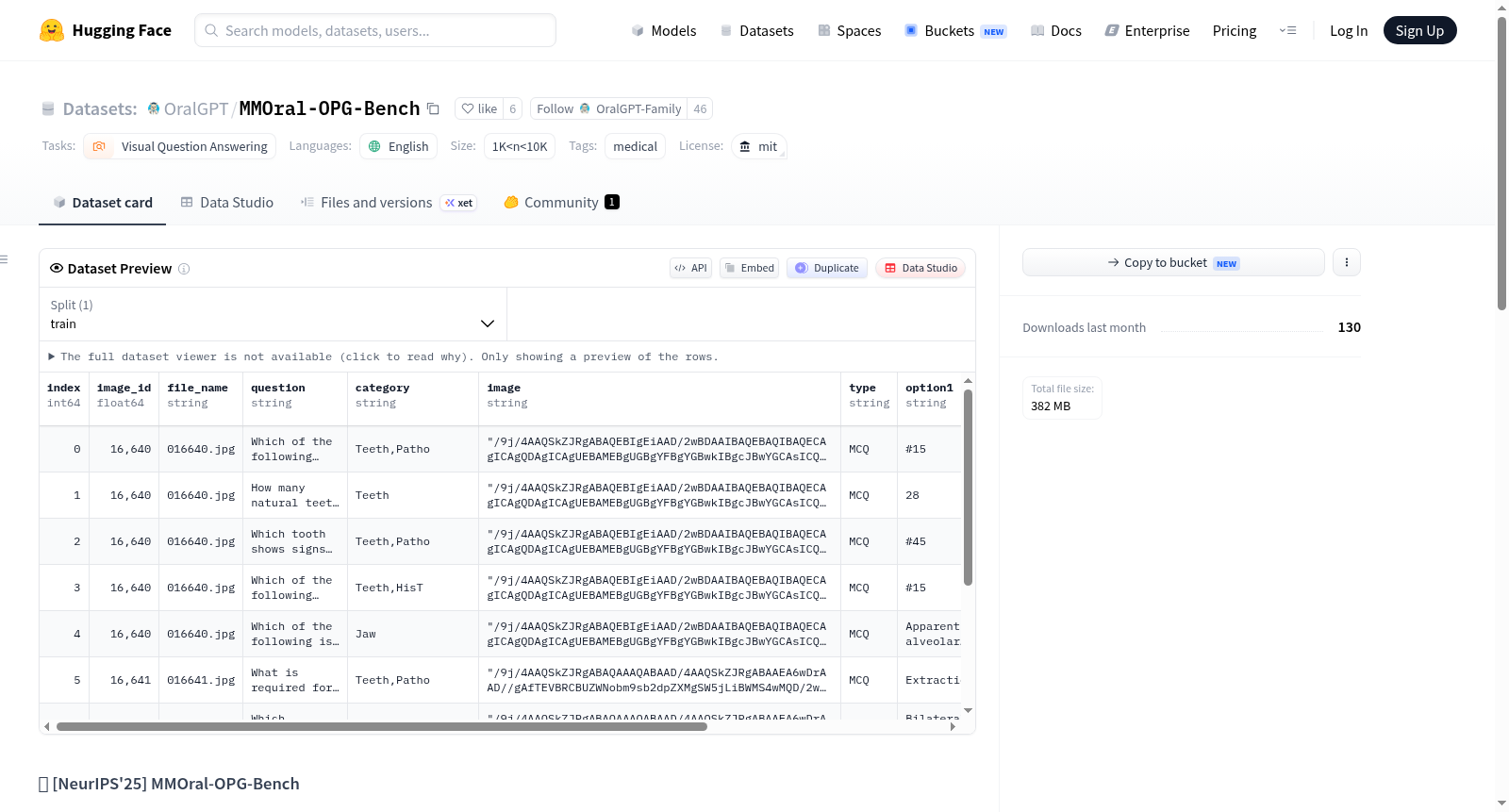This screenshot has width=1509, height=812.
Task: Click the 1K<n<10K size tag
Action: tap(520, 146)
